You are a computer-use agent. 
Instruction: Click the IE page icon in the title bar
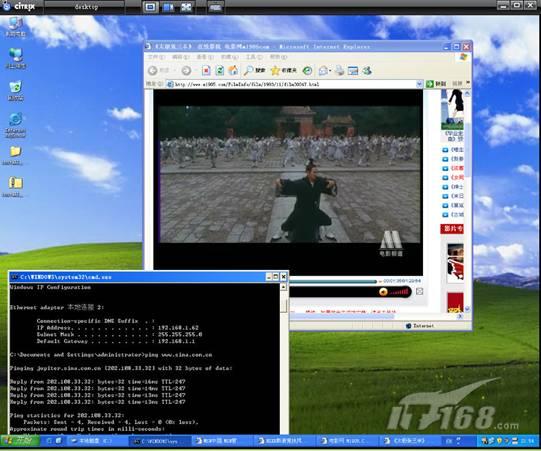coord(148,46)
